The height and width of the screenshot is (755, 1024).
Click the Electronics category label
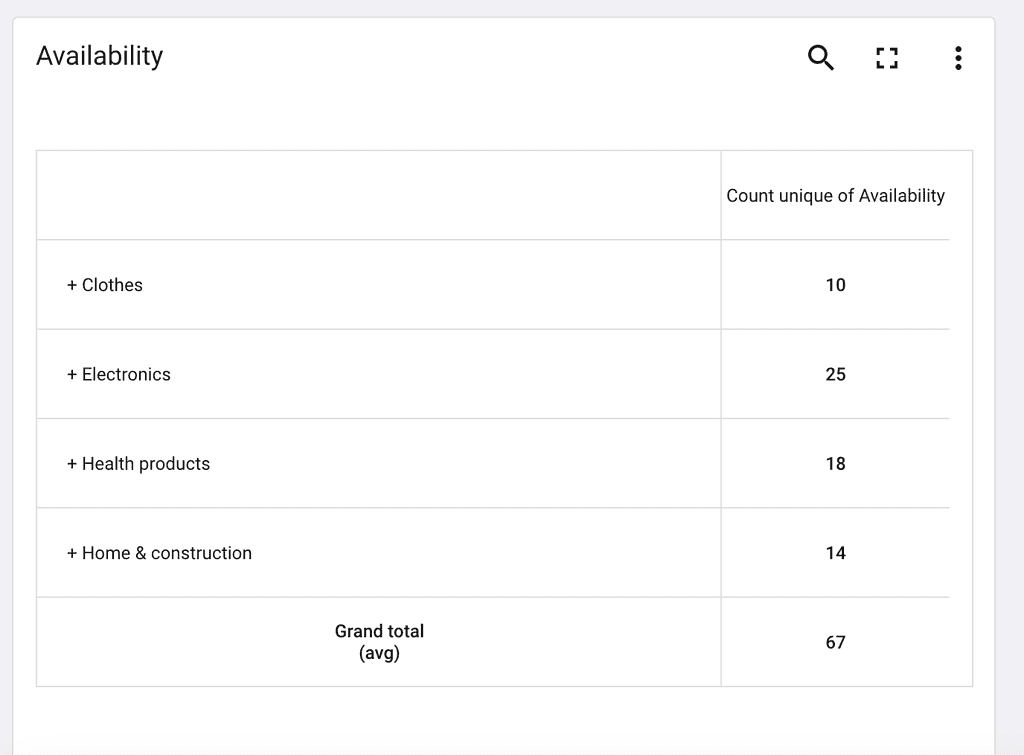(126, 375)
